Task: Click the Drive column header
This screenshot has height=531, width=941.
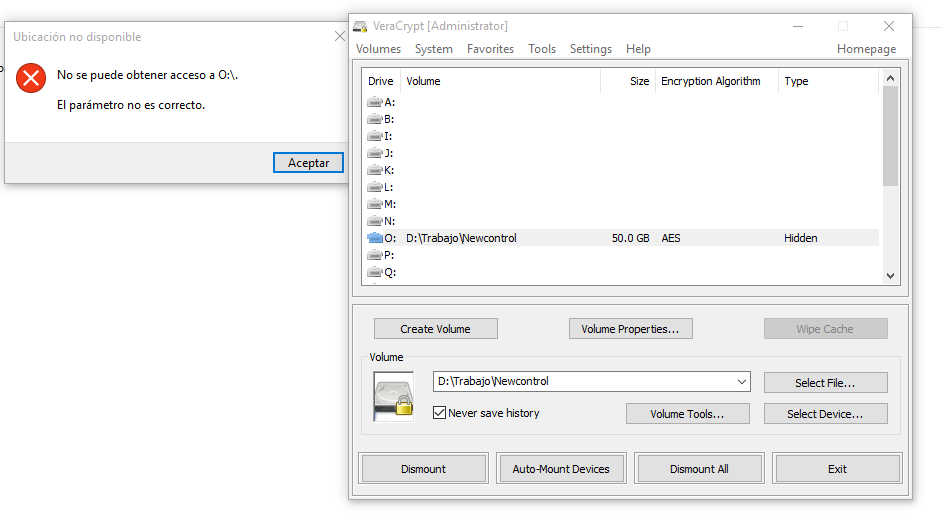Action: click(x=380, y=81)
